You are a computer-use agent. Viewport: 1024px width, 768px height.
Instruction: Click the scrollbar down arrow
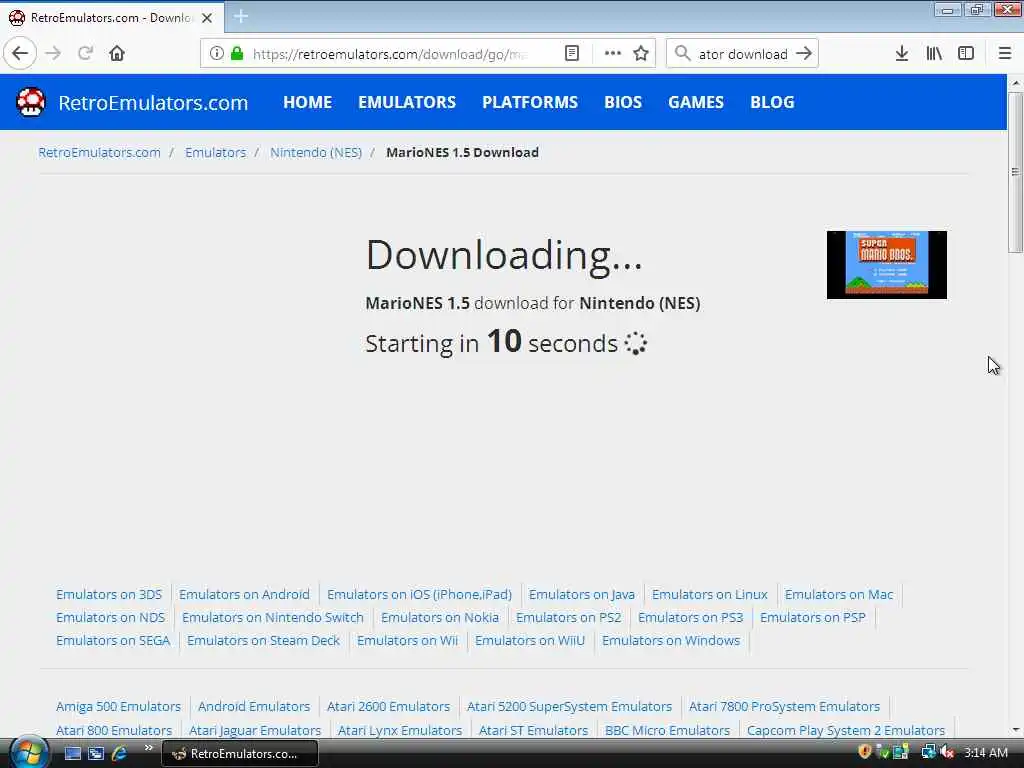pos(1015,730)
